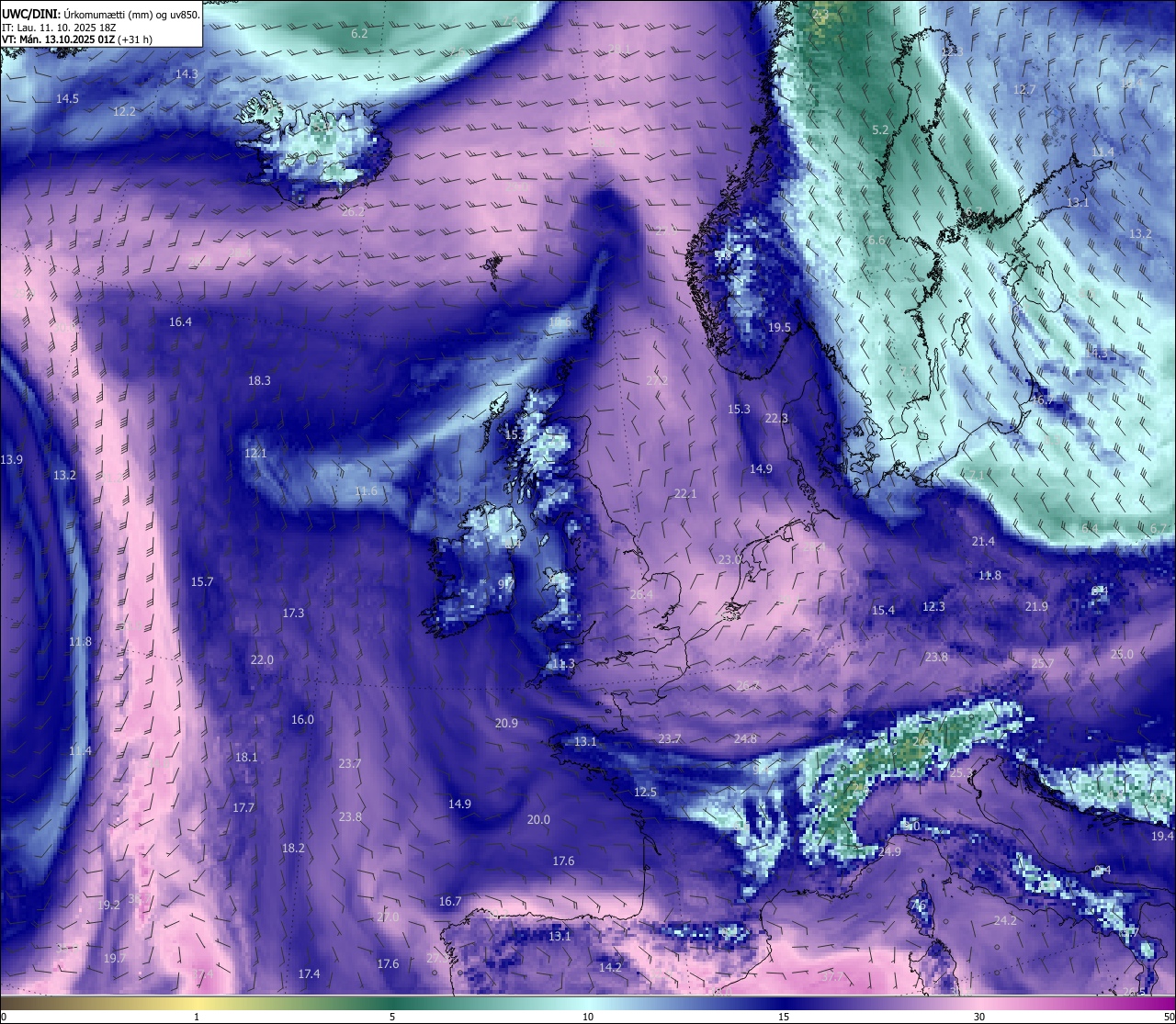Select the 14.5 value label
1176x1024 pixels.
click(67, 98)
